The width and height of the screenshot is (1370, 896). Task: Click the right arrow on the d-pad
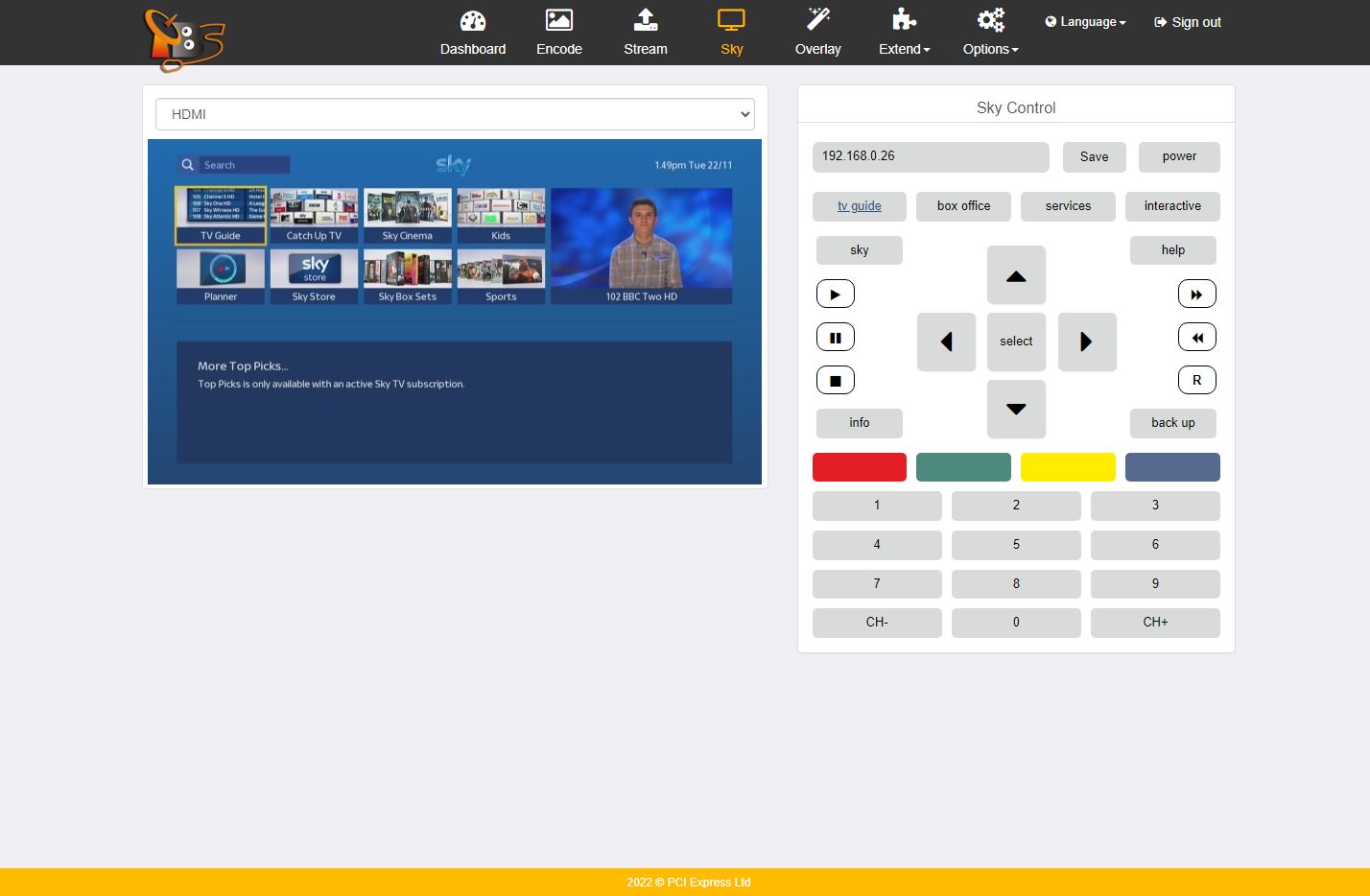coord(1087,342)
